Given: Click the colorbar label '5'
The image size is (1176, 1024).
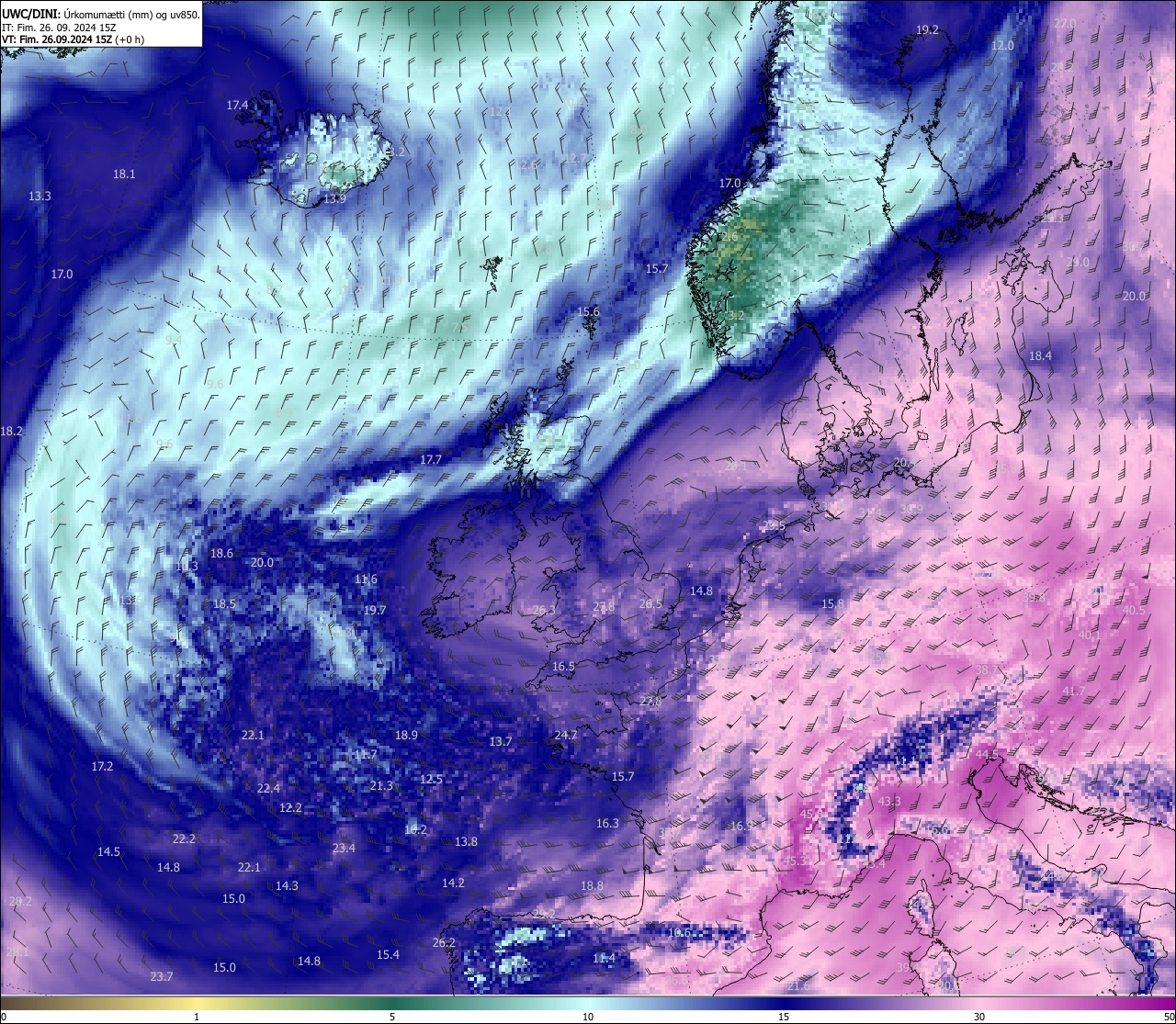Looking at the screenshot, I should click(x=392, y=1017).
